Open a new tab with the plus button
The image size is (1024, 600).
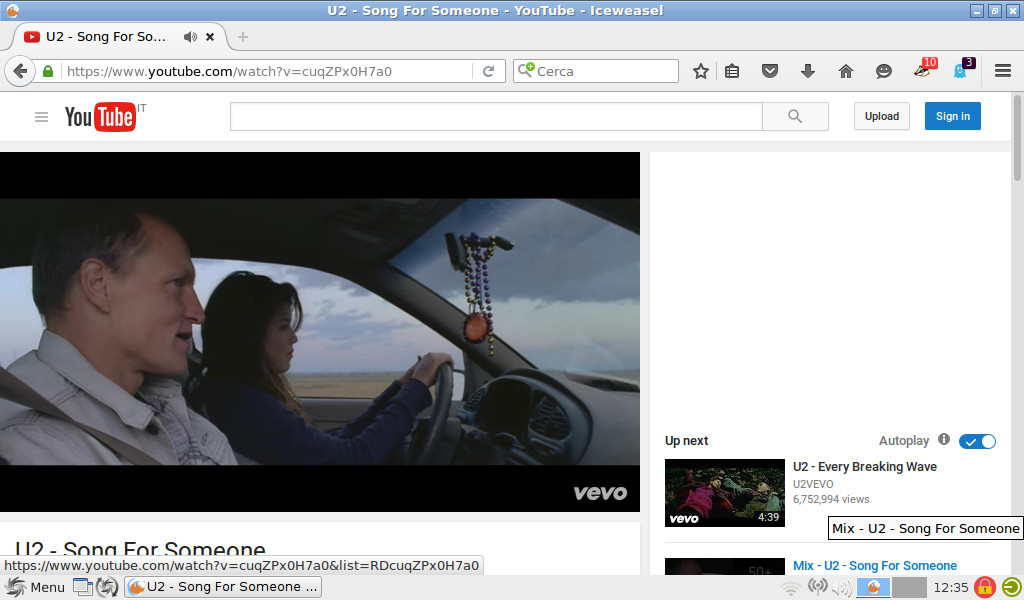[x=243, y=37]
